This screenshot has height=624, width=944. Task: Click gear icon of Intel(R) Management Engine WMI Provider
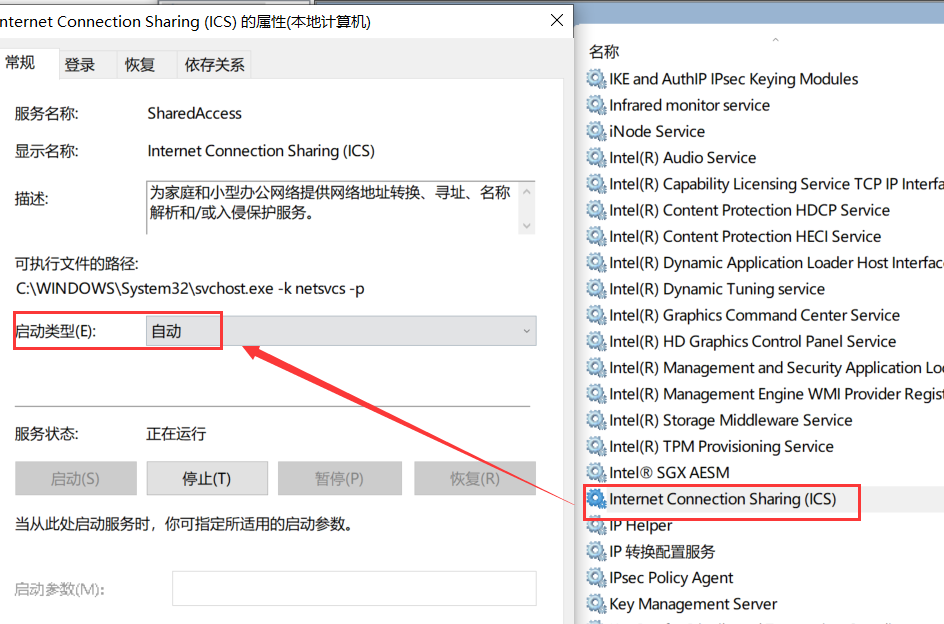pos(596,394)
